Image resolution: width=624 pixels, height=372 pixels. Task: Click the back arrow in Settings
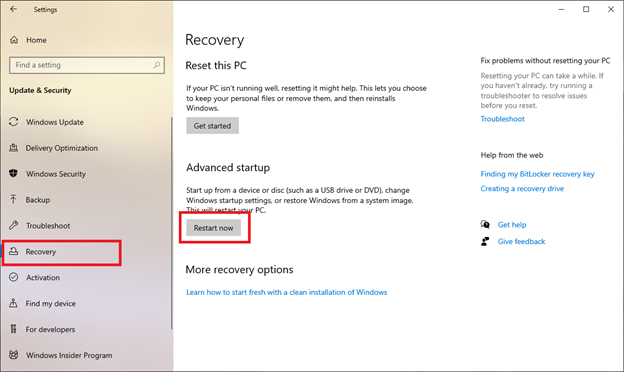click(x=14, y=9)
